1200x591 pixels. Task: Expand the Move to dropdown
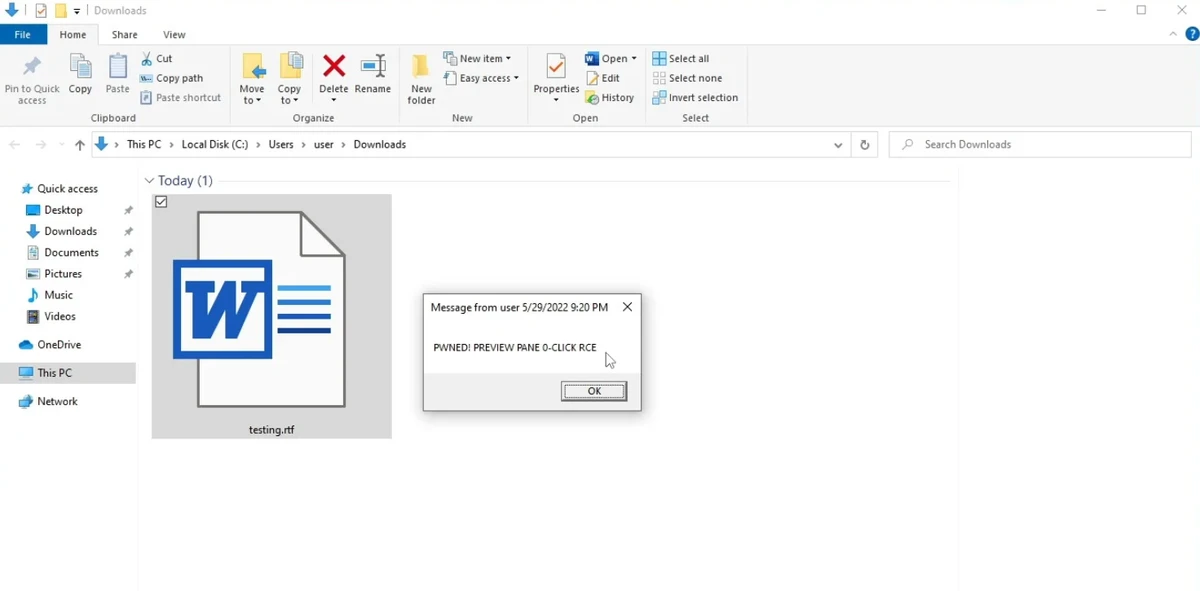click(252, 100)
